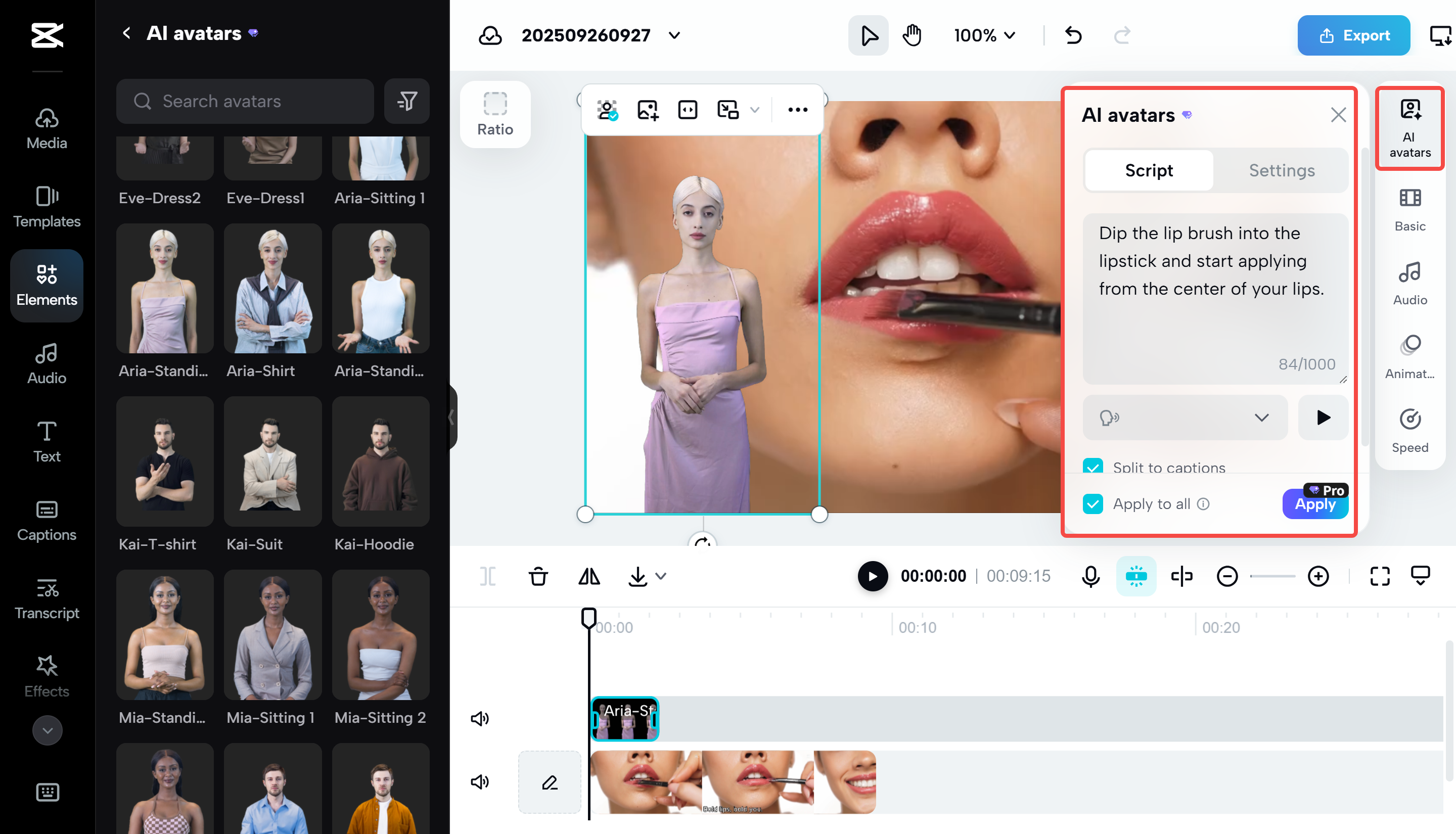This screenshot has width=1456, height=834.
Task: Toggle timeline snapping magnet
Action: click(x=1136, y=576)
